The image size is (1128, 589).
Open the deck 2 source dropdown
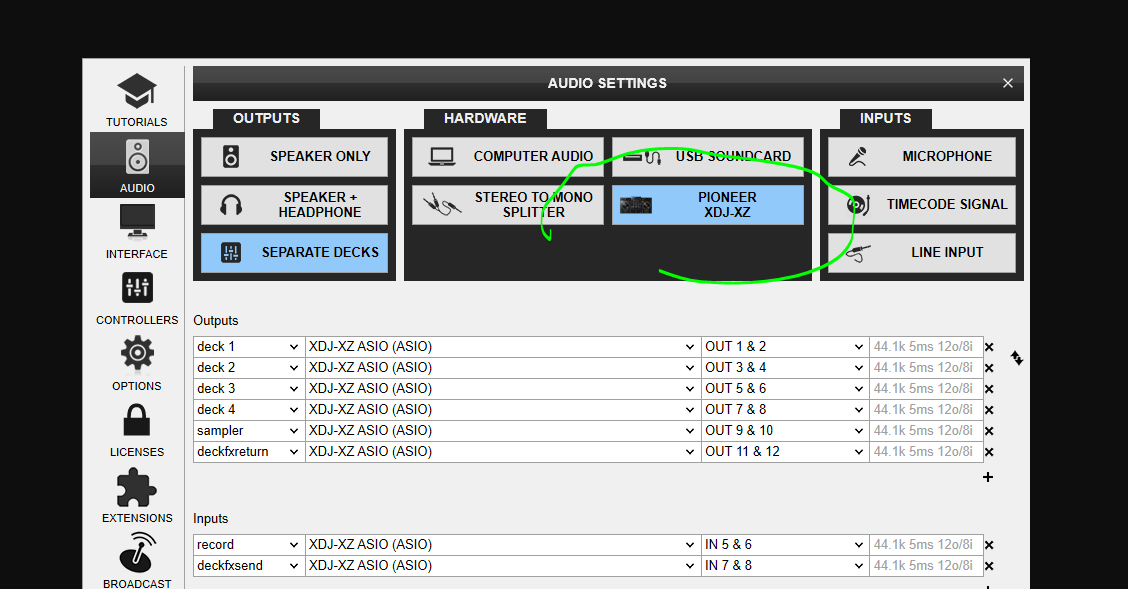249,367
